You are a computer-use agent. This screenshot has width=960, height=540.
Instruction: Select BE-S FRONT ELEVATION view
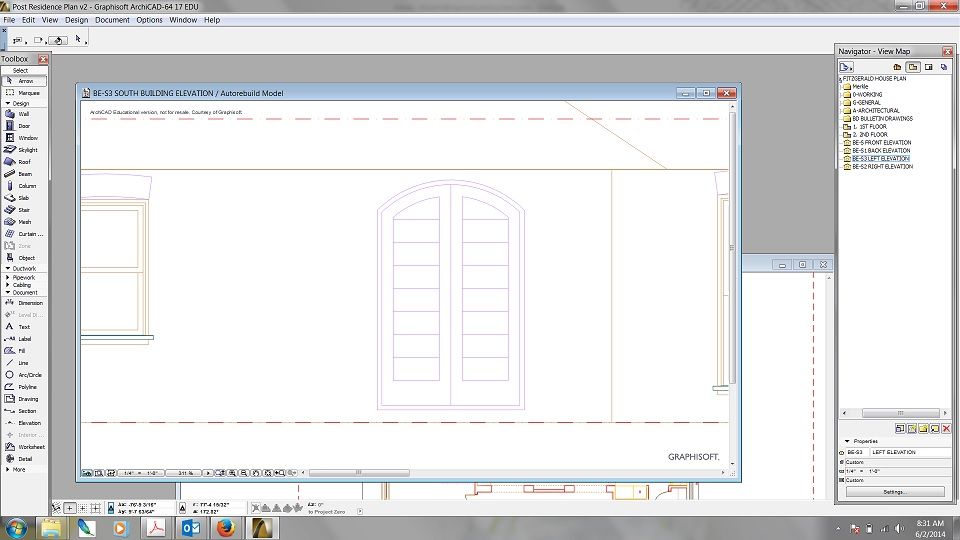click(x=877, y=142)
